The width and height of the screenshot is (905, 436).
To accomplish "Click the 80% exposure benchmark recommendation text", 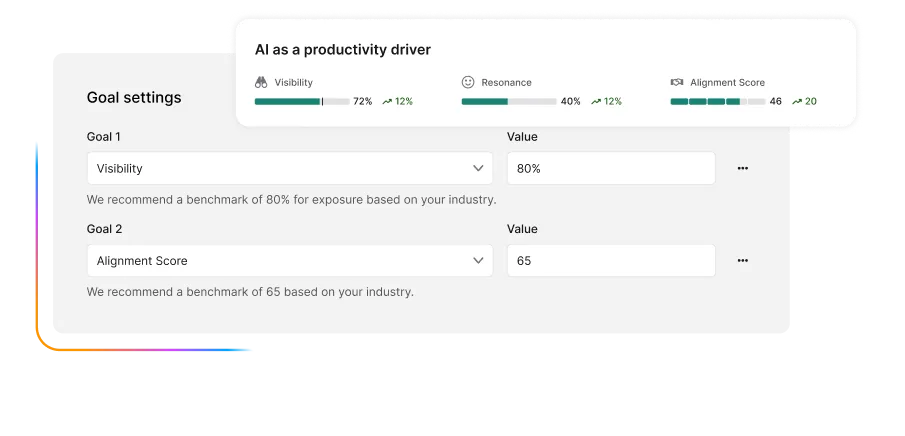I will 291,199.
